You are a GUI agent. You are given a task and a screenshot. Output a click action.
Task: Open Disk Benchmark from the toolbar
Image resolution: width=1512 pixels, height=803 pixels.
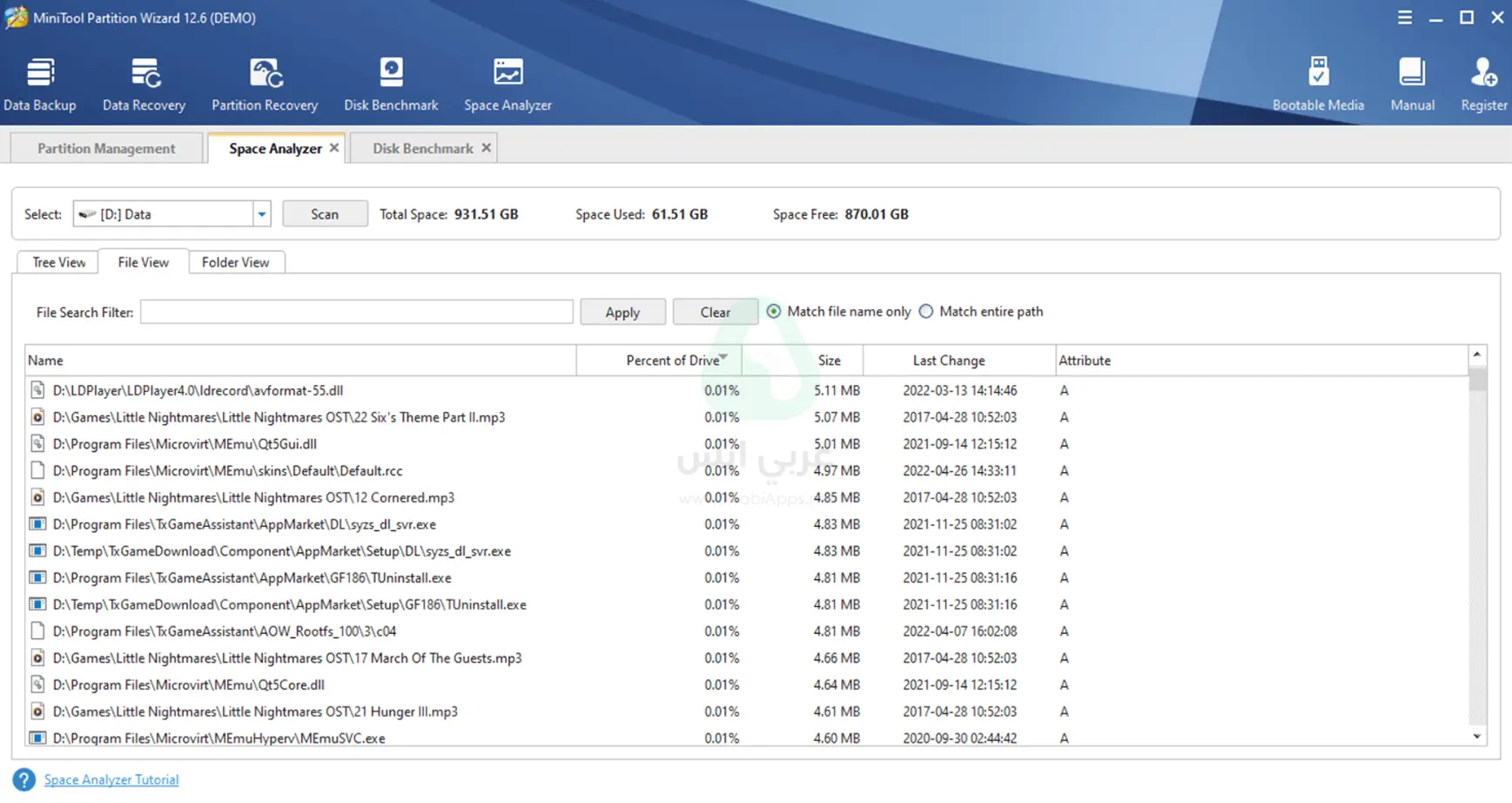391,83
